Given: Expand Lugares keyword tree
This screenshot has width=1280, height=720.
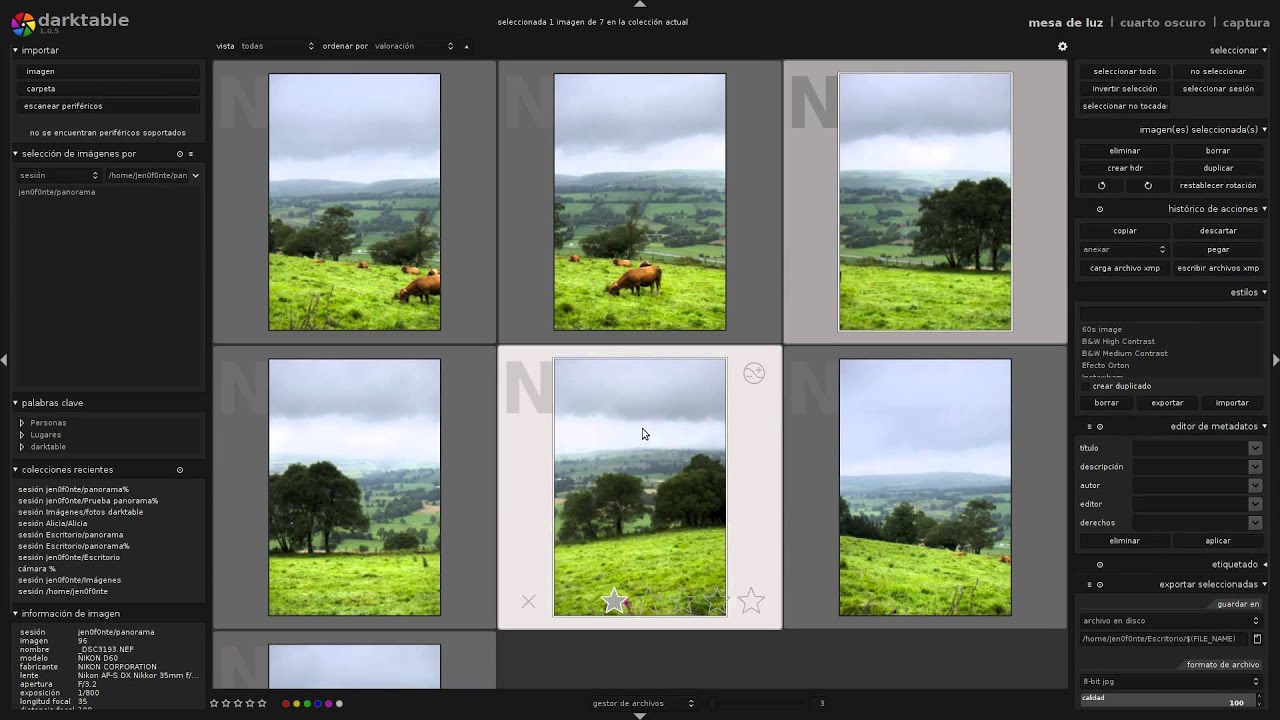Looking at the screenshot, I should click(22, 435).
